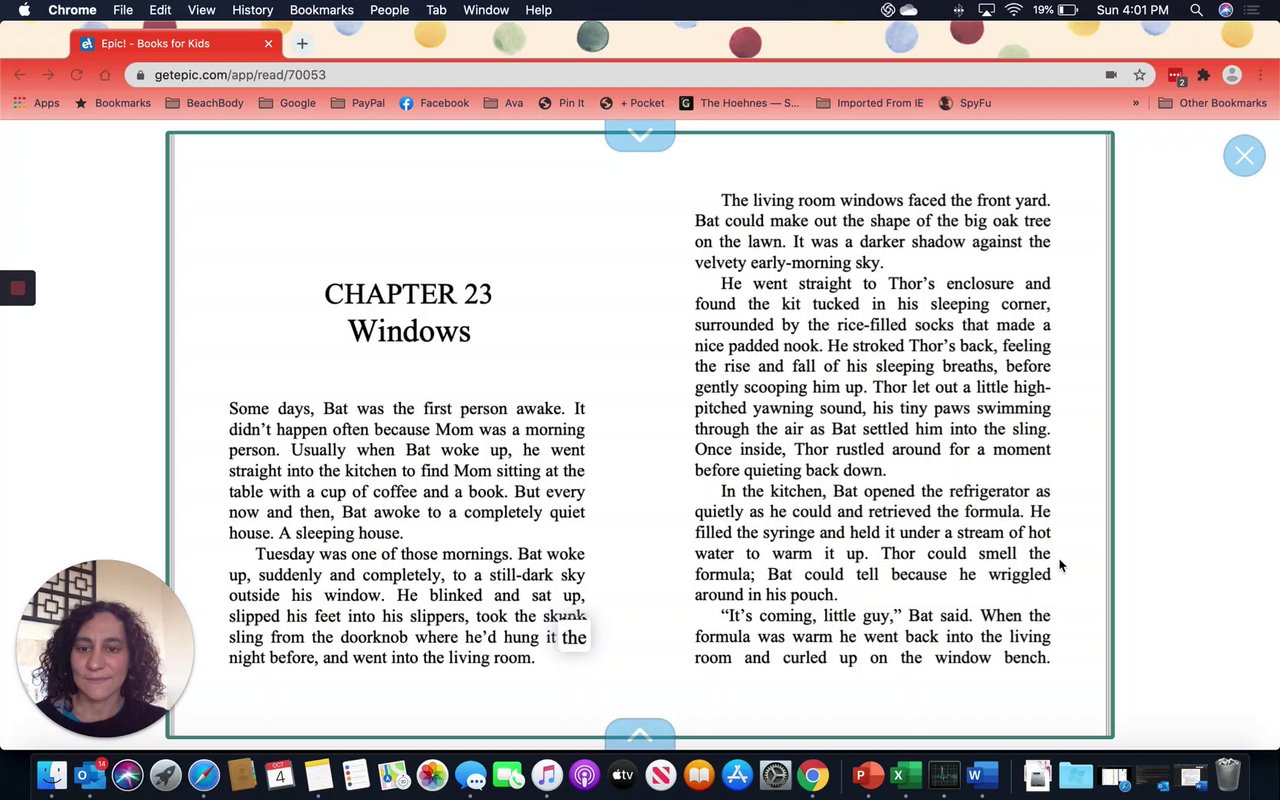
Task: Show hidden bookmarks with the double chevron
Action: point(1136,103)
